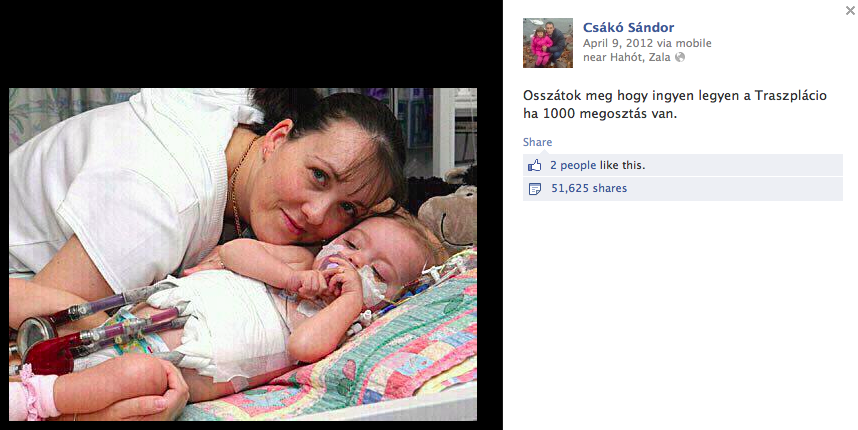This screenshot has height=430, width=858.
Task: Click the shares note icon
Action: click(x=535, y=189)
